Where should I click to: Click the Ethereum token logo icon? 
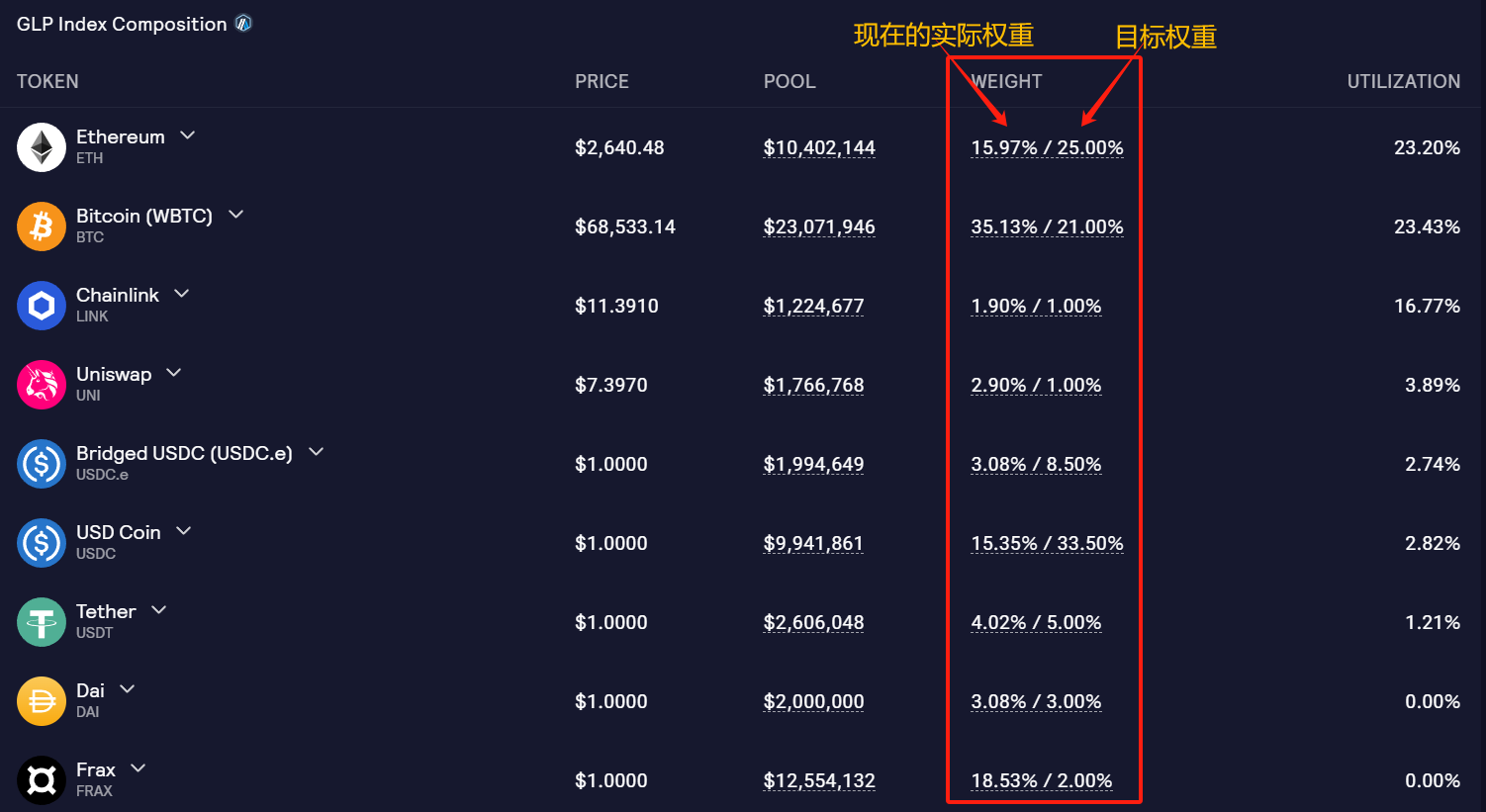click(42, 147)
